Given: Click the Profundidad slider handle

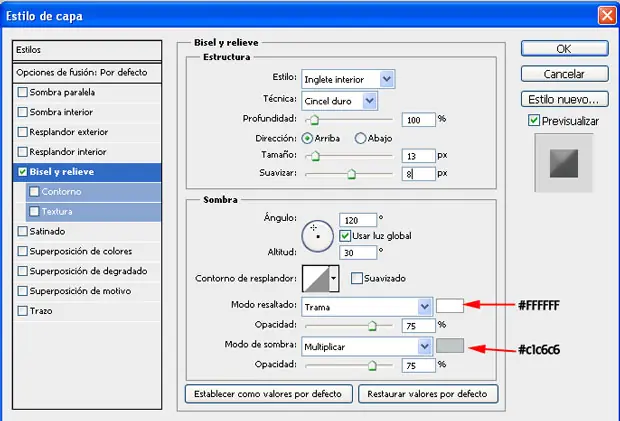Looking at the screenshot, I should [314, 120].
